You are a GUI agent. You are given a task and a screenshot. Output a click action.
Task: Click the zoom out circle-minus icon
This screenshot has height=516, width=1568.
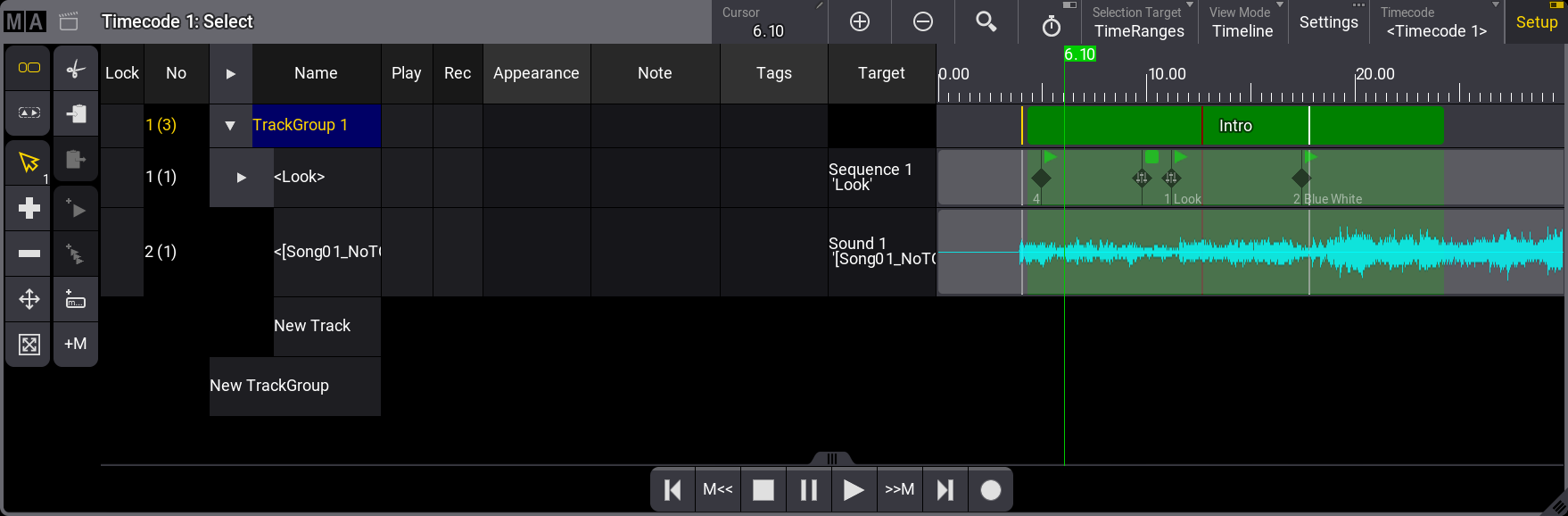click(x=923, y=21)
